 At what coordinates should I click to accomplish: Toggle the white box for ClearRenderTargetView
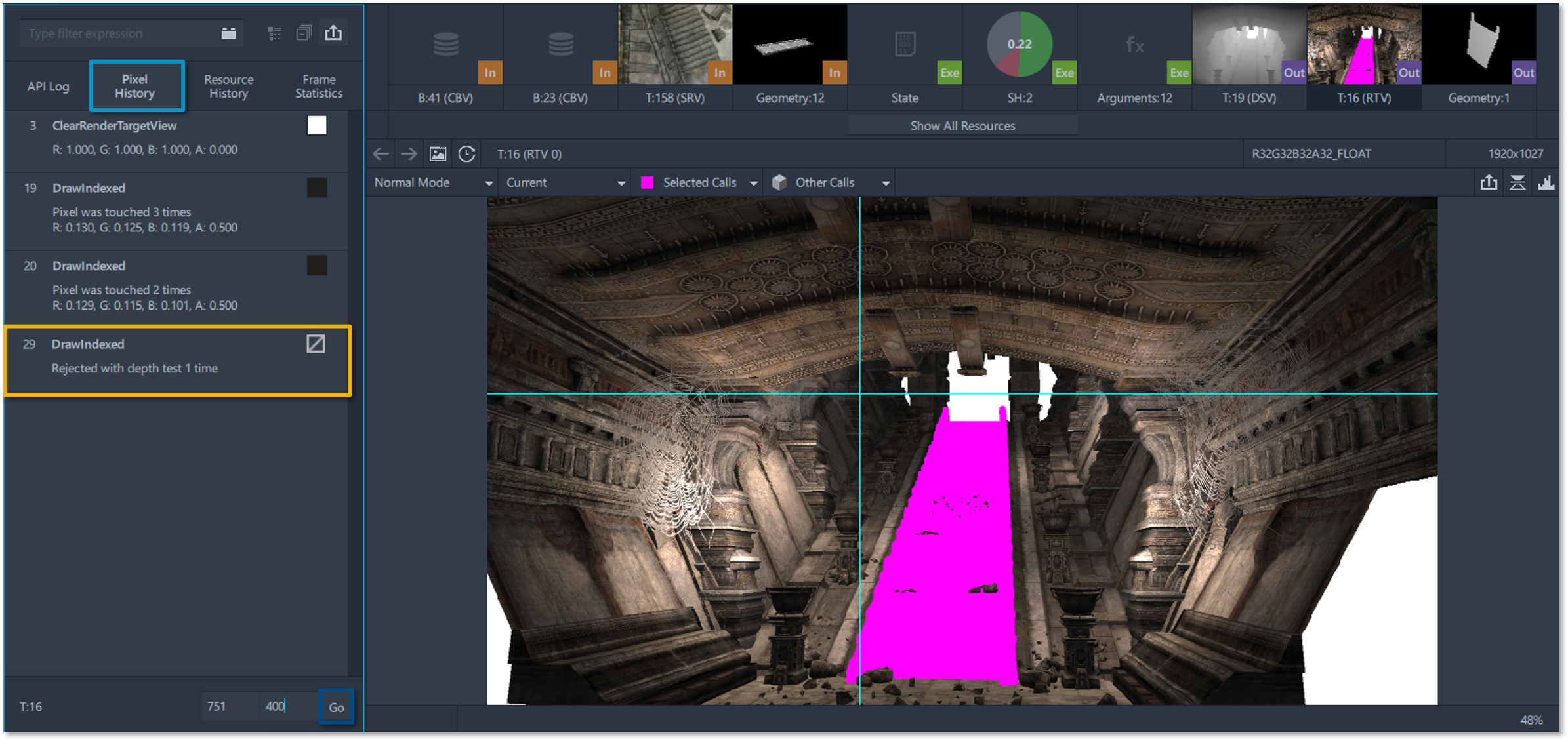(317, 125)
